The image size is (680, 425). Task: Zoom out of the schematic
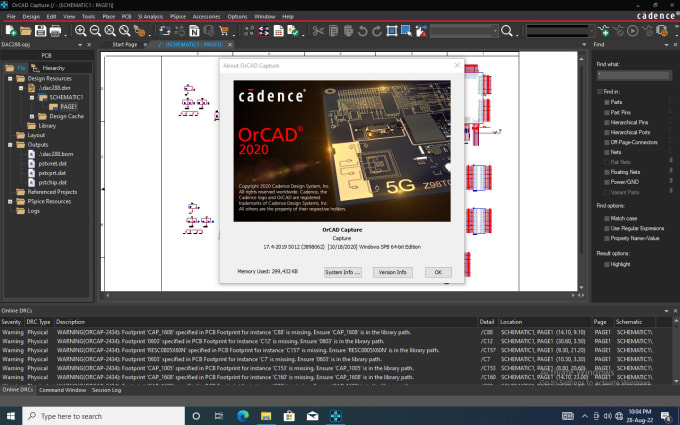tap(95, 31)
